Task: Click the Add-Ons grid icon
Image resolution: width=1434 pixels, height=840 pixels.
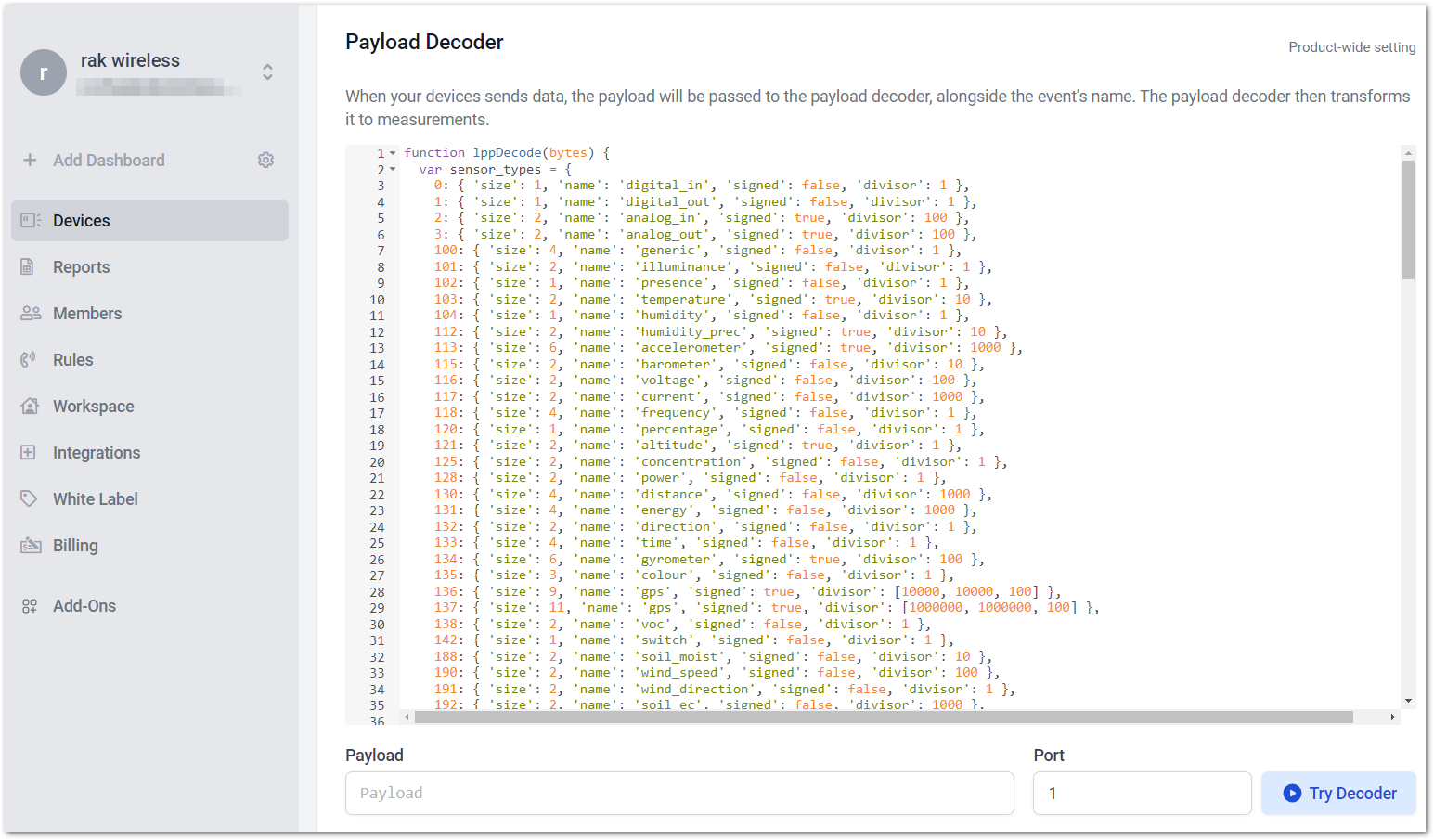Action: click(x=30, y=606)
